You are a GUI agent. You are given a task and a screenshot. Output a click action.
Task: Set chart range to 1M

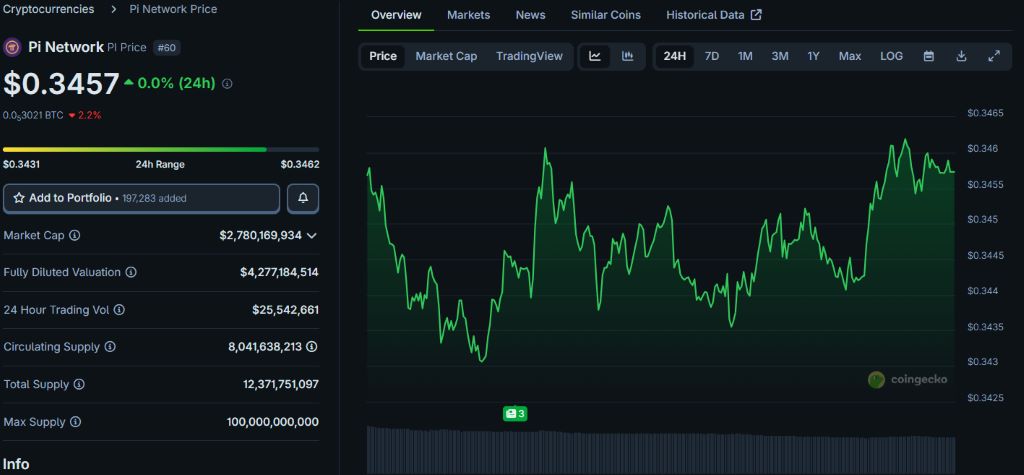[745, 56]
